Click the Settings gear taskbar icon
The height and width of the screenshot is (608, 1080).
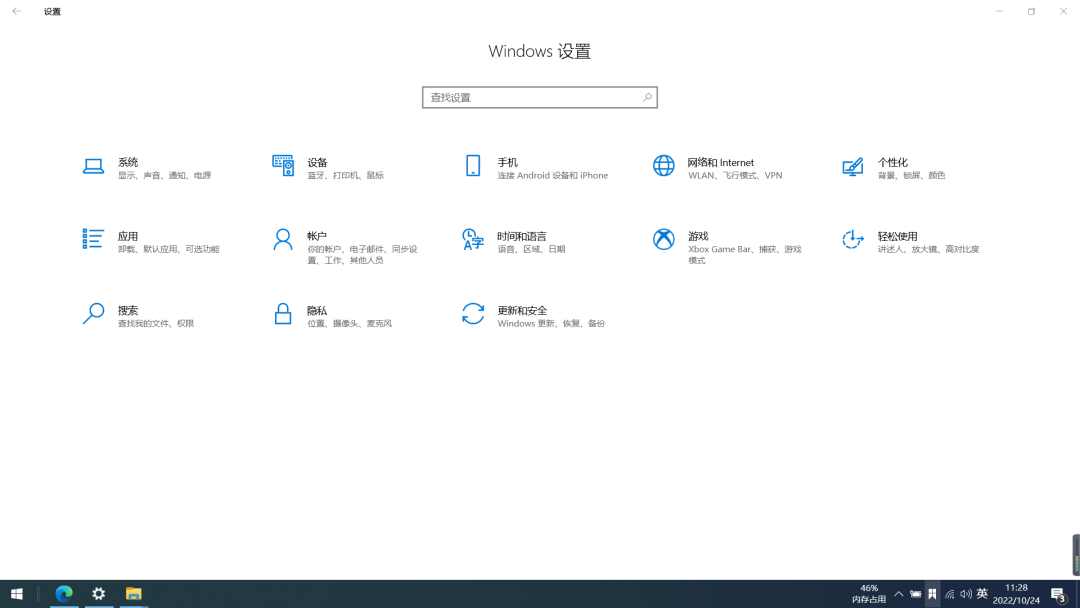pyautogui.click(x=98, y=594)
